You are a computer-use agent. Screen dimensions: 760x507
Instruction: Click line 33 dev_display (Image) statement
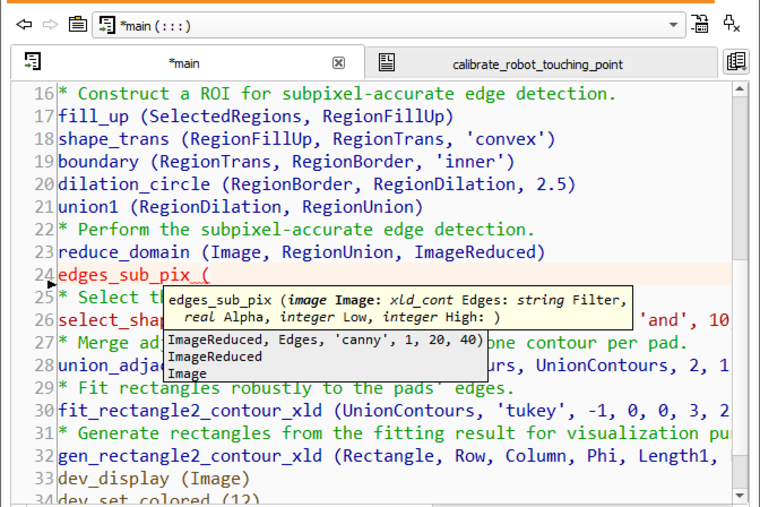(x=154, y=479)
